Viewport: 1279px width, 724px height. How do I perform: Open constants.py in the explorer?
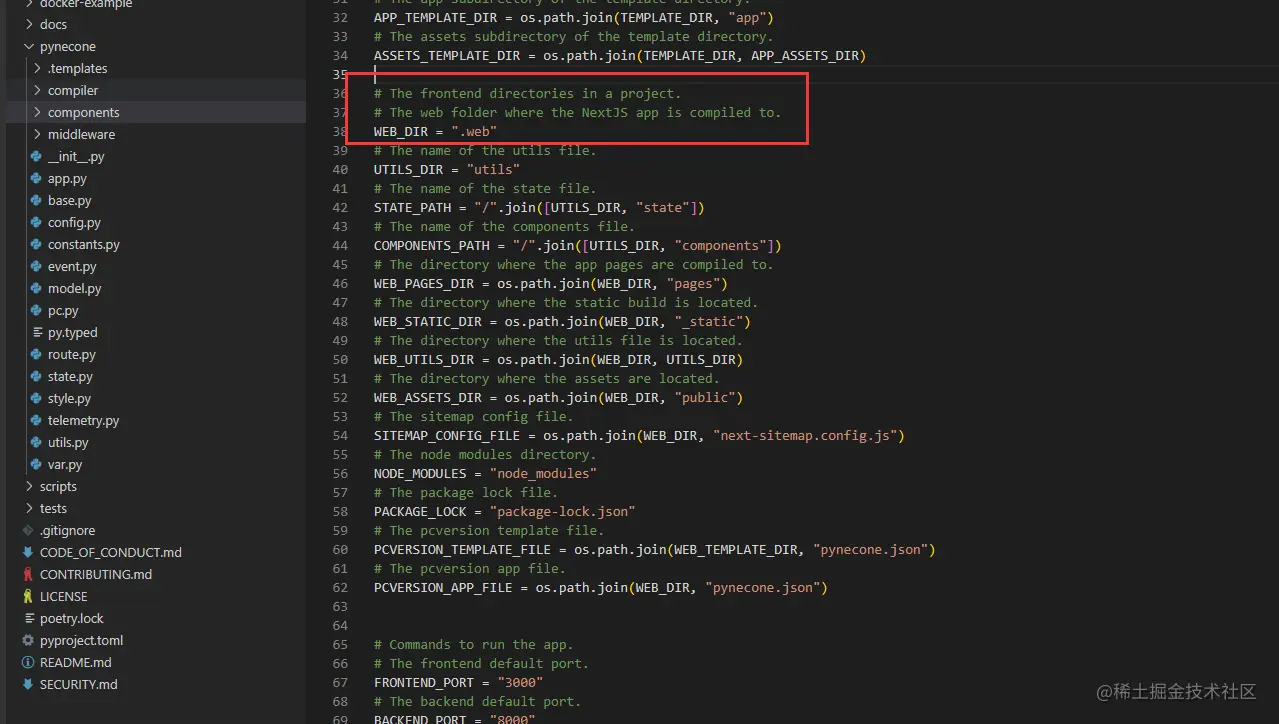click(x=84, y=245)
